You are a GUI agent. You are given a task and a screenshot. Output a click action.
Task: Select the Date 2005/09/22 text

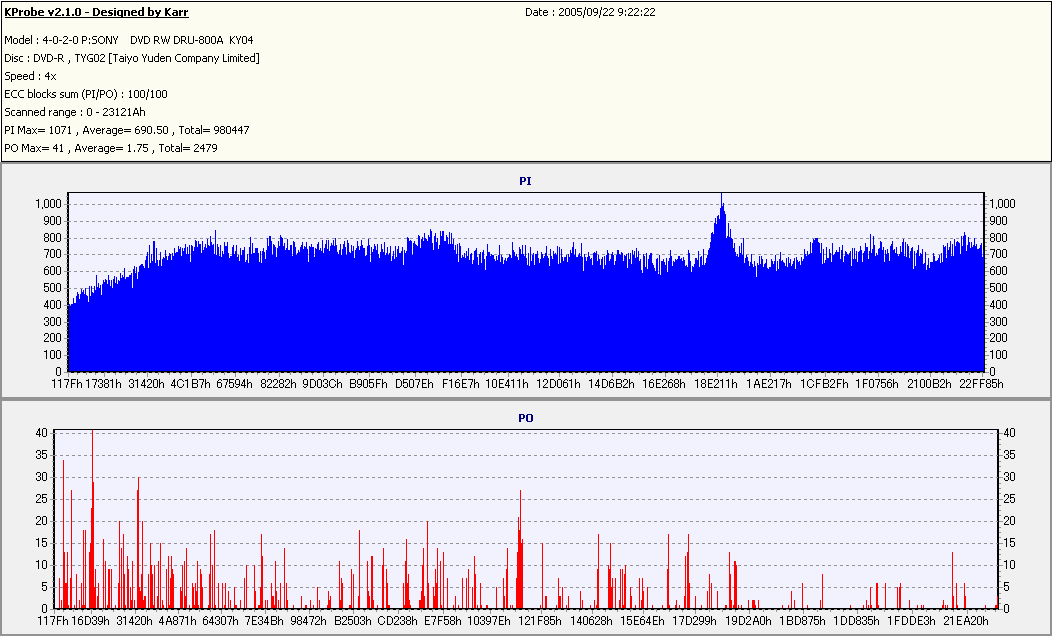coord(590,12)
